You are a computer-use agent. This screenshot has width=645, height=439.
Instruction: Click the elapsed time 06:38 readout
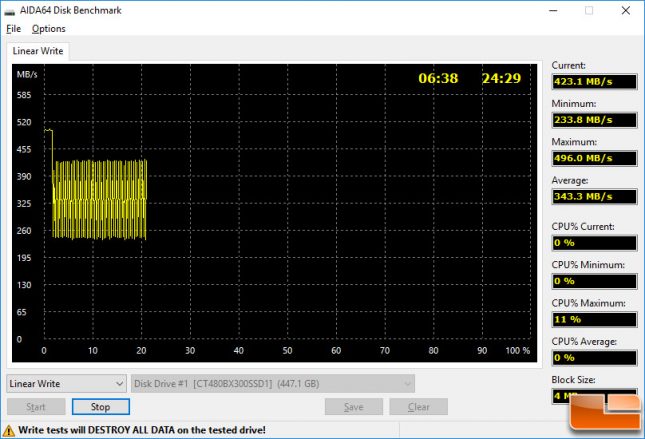(x=438, y=78)
